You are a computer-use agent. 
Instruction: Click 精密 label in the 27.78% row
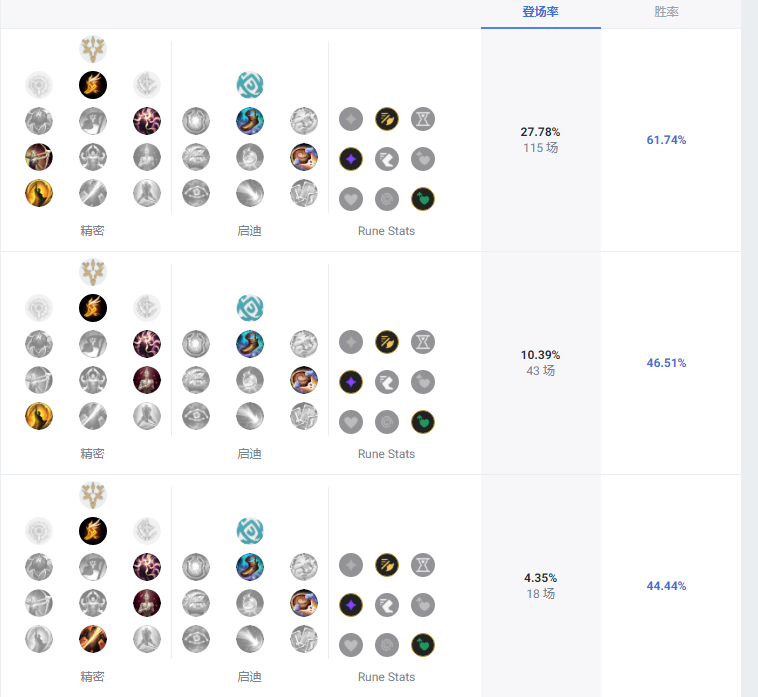[x=92, y=231]
